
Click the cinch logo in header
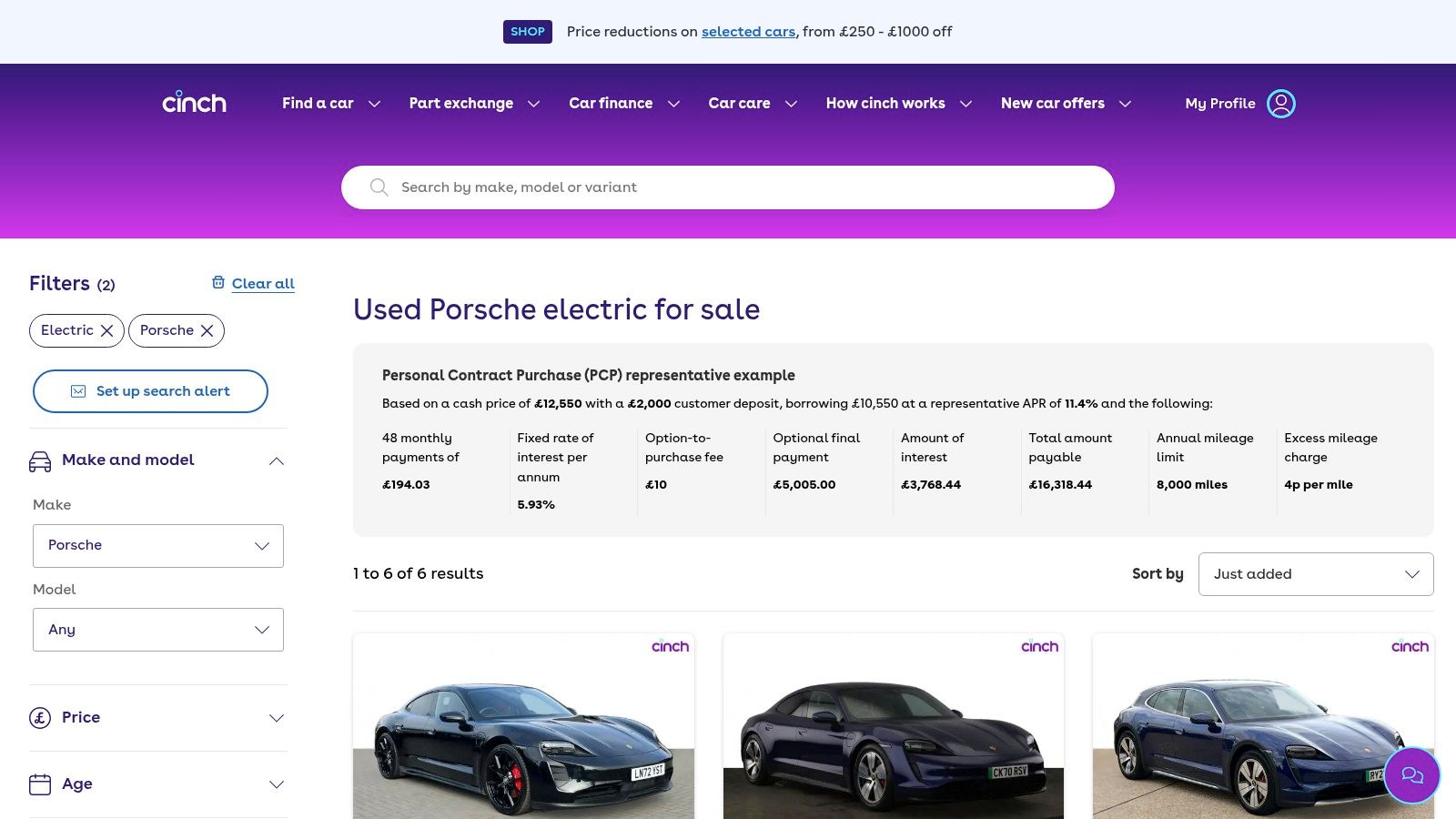(194, 103)
